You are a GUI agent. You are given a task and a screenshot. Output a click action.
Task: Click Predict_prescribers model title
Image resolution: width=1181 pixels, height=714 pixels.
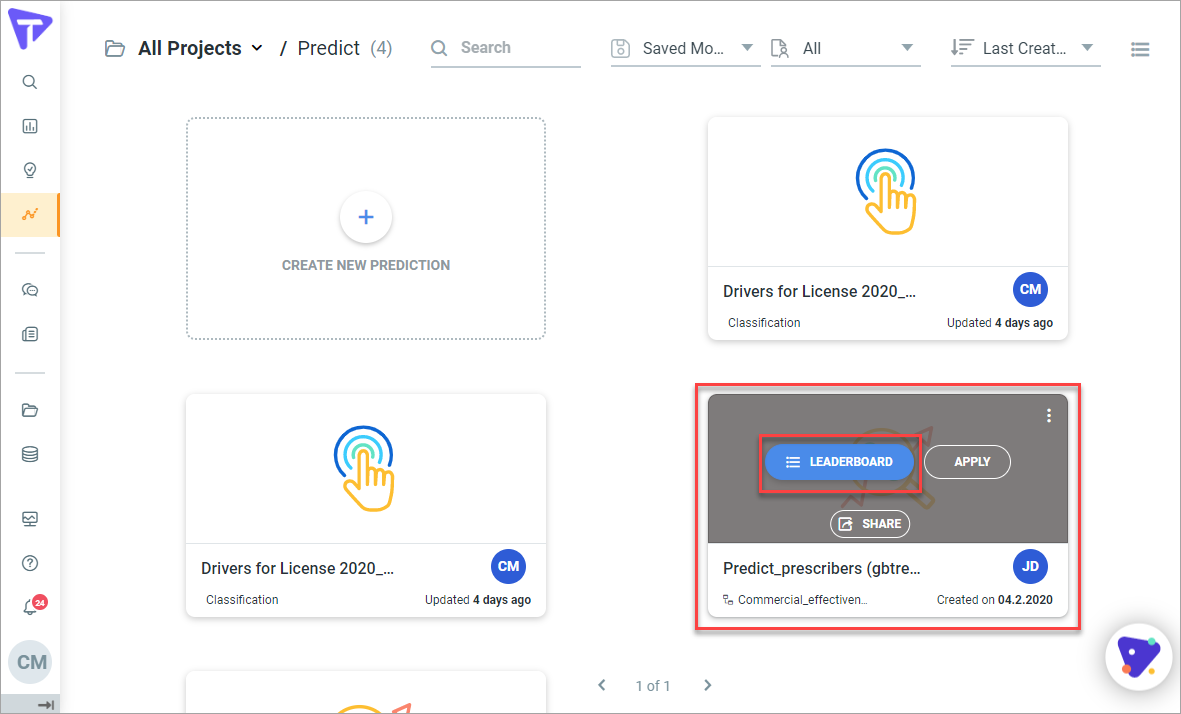[822, 569]
